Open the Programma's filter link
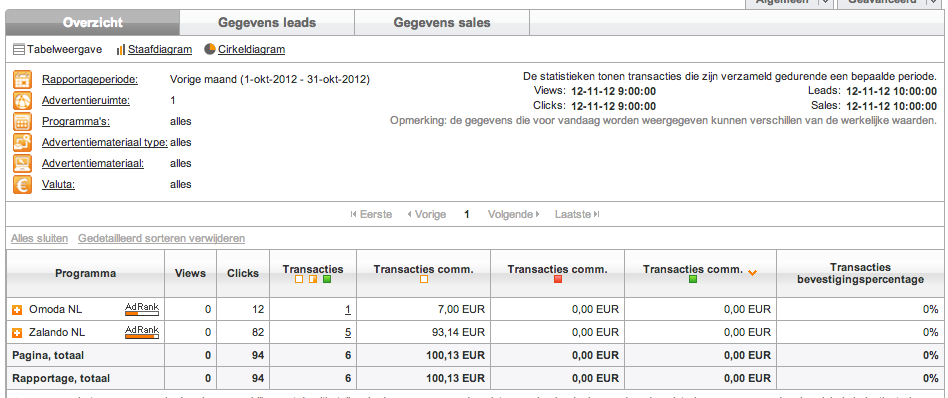Viewport: 948px width, 398px height. pos(76,122)
